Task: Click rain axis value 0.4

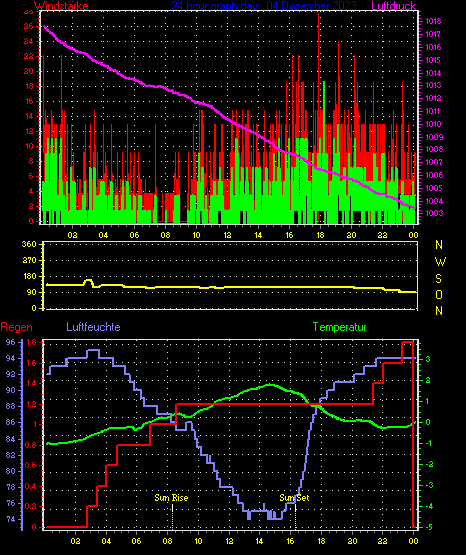Action: pos(31,486)
